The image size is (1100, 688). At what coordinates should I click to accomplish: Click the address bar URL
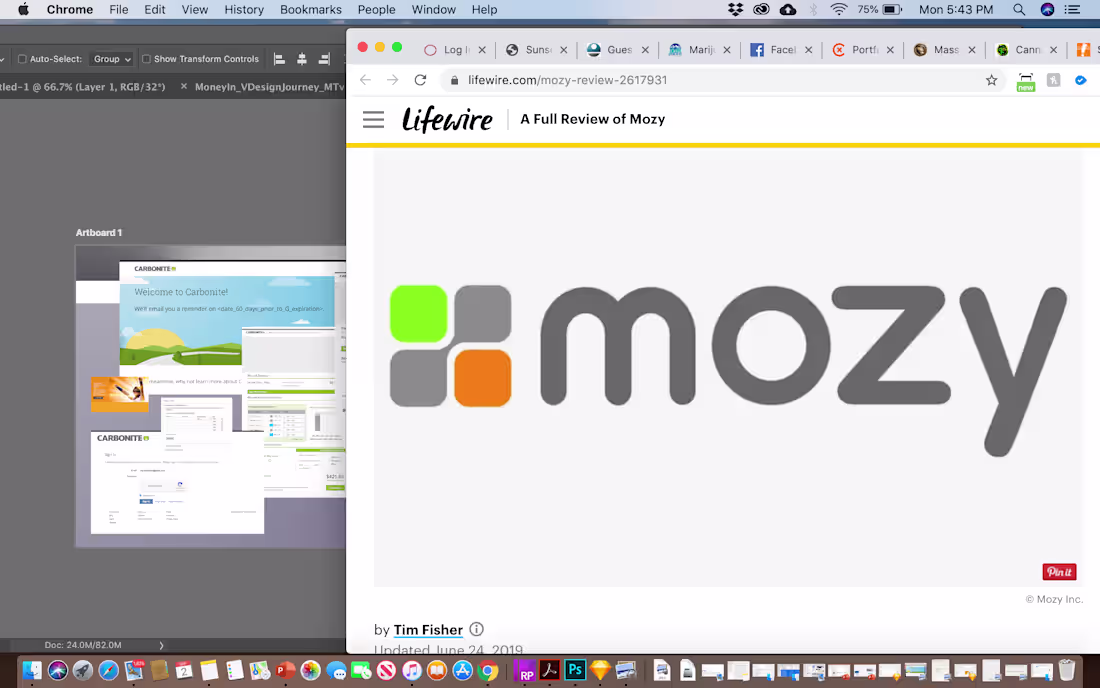567,80
